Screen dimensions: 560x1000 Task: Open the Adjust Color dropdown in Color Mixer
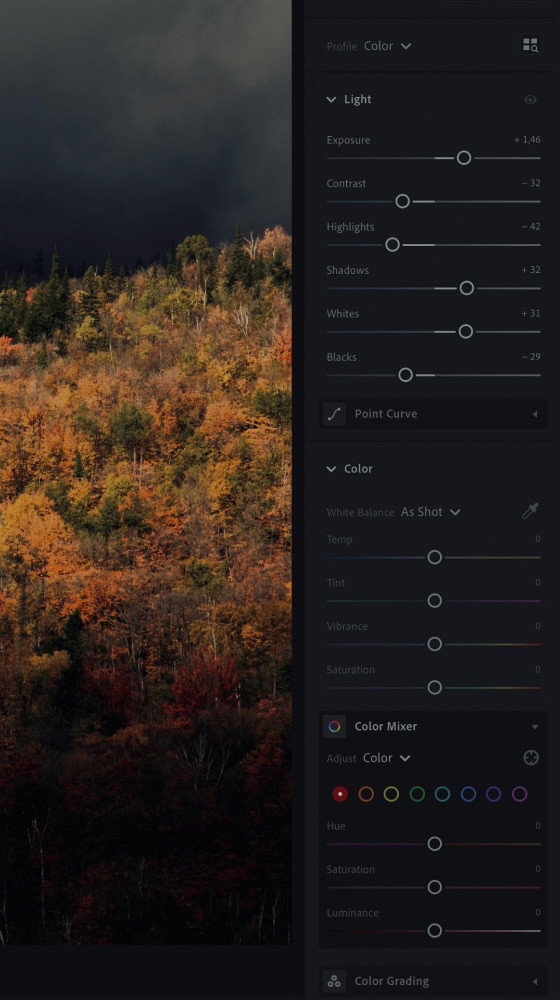pyautogui.click(x=387, y=758)
